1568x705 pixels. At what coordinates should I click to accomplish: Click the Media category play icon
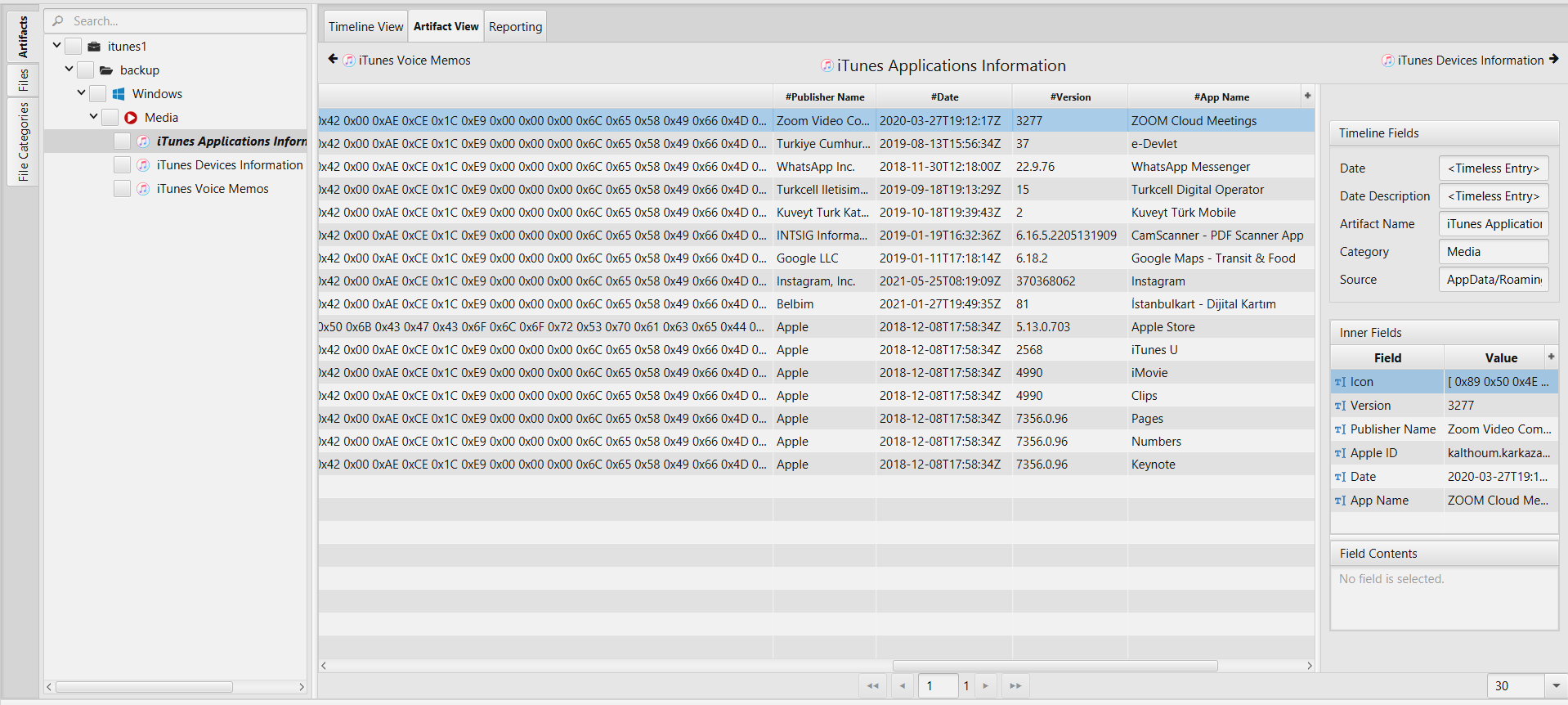coord(131,118)
